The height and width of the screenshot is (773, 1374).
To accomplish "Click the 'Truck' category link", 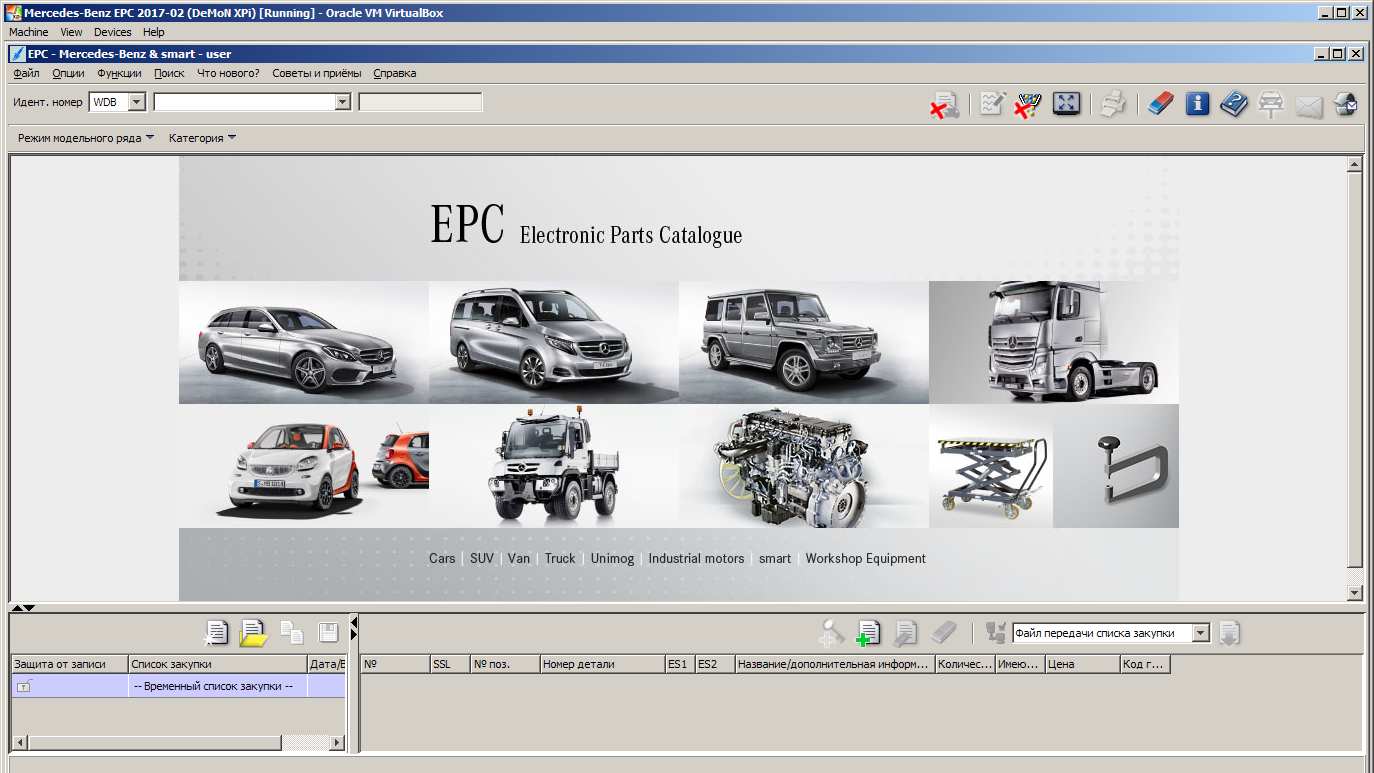I will 560,559.
